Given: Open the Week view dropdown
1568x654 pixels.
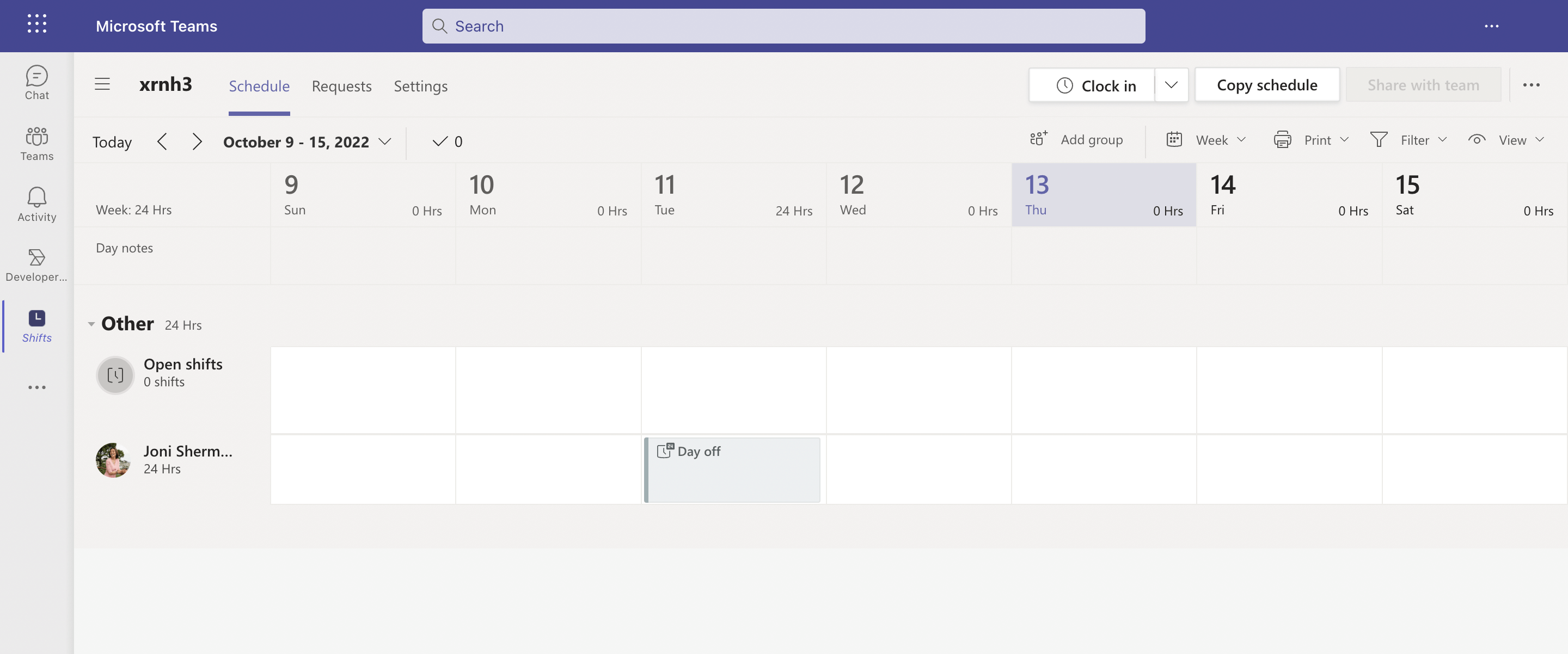Looking at the screenshot, I should pyautogui.click(x=1206, y=140).
